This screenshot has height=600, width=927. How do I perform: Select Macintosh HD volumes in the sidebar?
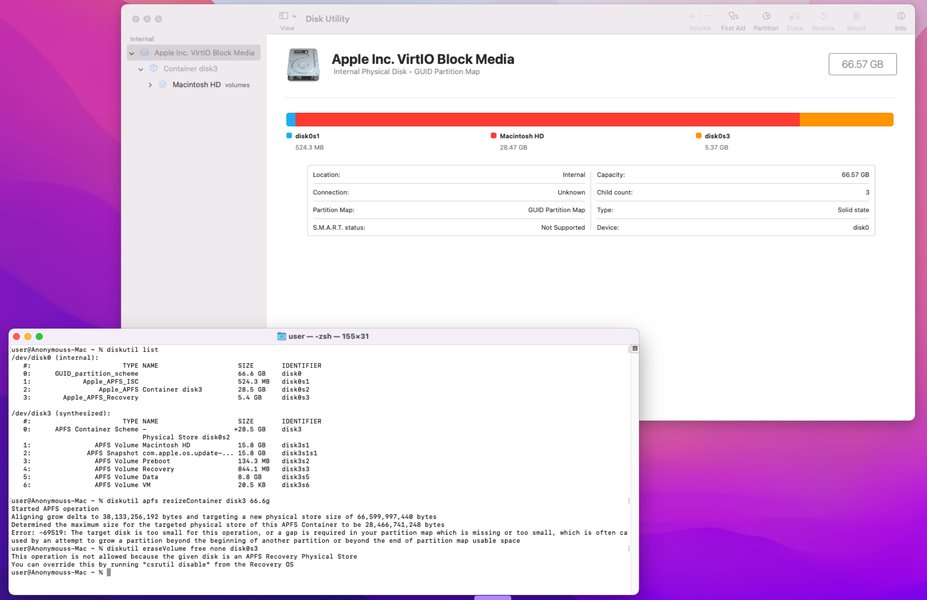tap(194, 85)
